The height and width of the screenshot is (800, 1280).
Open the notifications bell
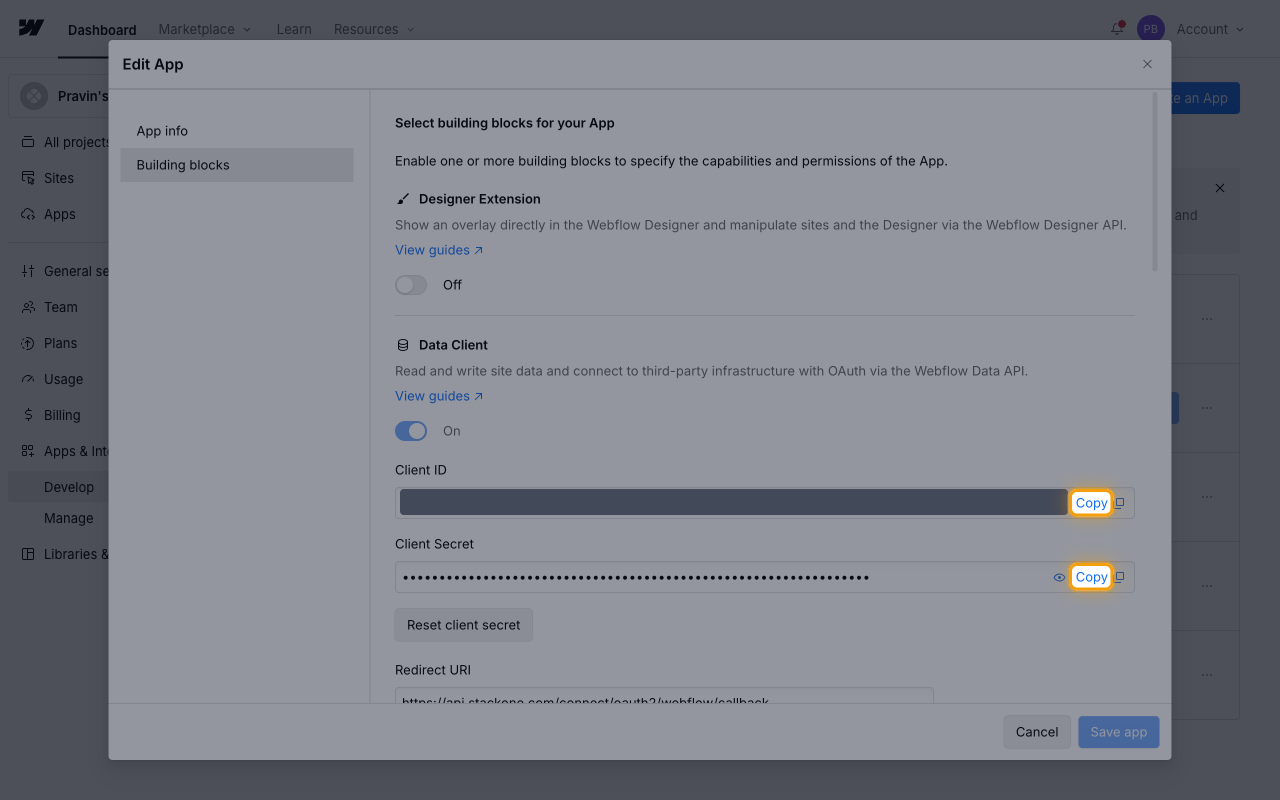(x=1117, y=29)
